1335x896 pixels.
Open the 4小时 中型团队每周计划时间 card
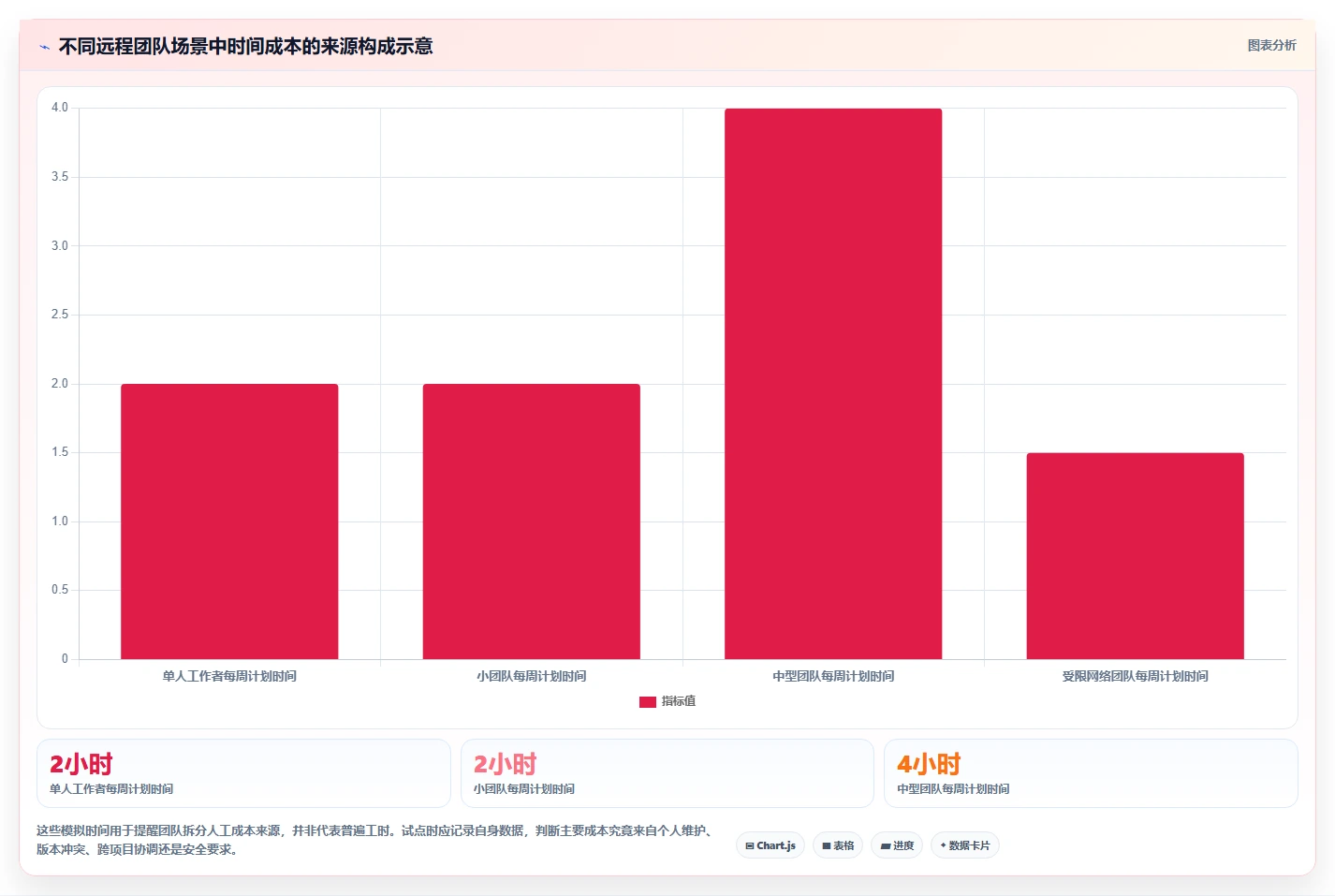[1091, 773]
